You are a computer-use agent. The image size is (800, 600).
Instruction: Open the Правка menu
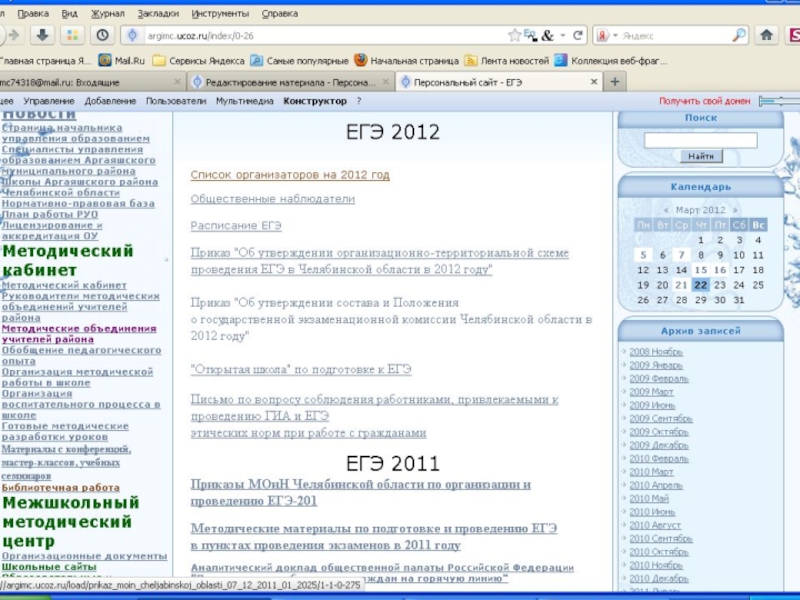click(x=33, y=14)
